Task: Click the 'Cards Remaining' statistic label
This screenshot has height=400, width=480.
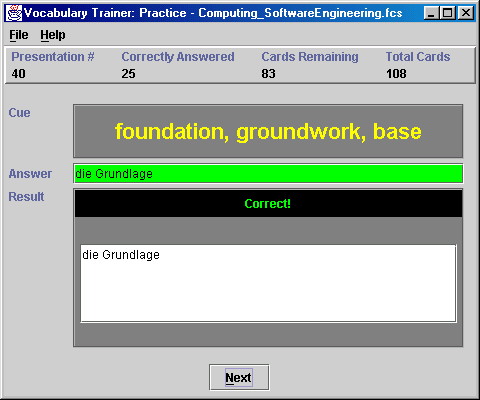Action: click(x=310, y=57)
